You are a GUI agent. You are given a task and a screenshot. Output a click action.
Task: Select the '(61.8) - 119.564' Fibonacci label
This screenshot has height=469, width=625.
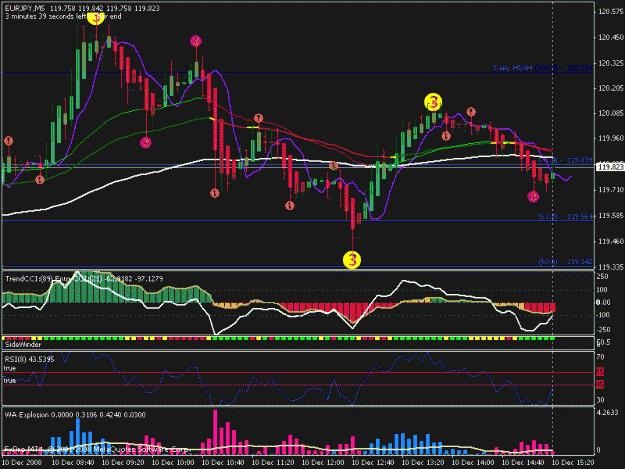click(x=566, y=216)
